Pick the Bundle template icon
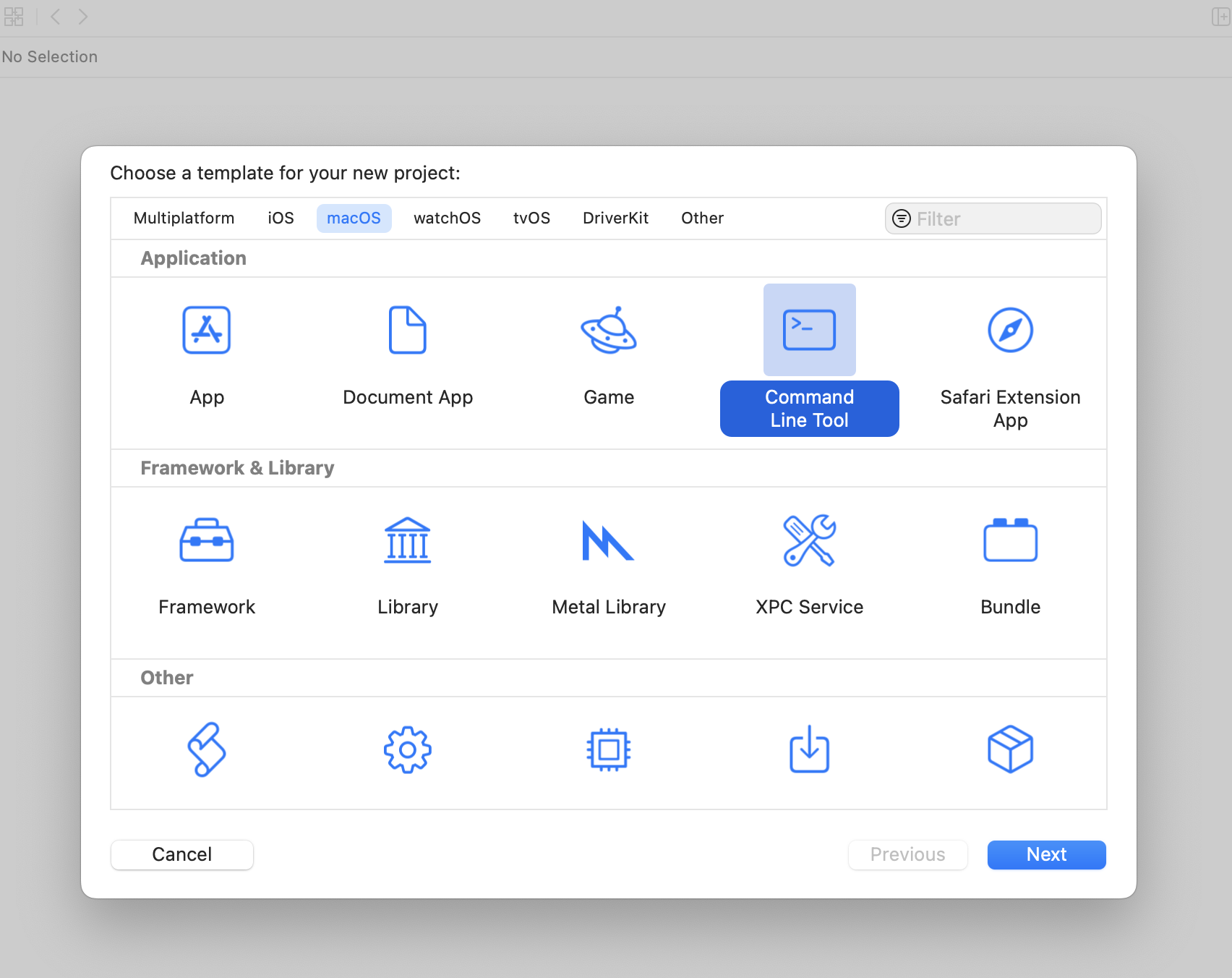1232x978 pixels. [1011, 540]
